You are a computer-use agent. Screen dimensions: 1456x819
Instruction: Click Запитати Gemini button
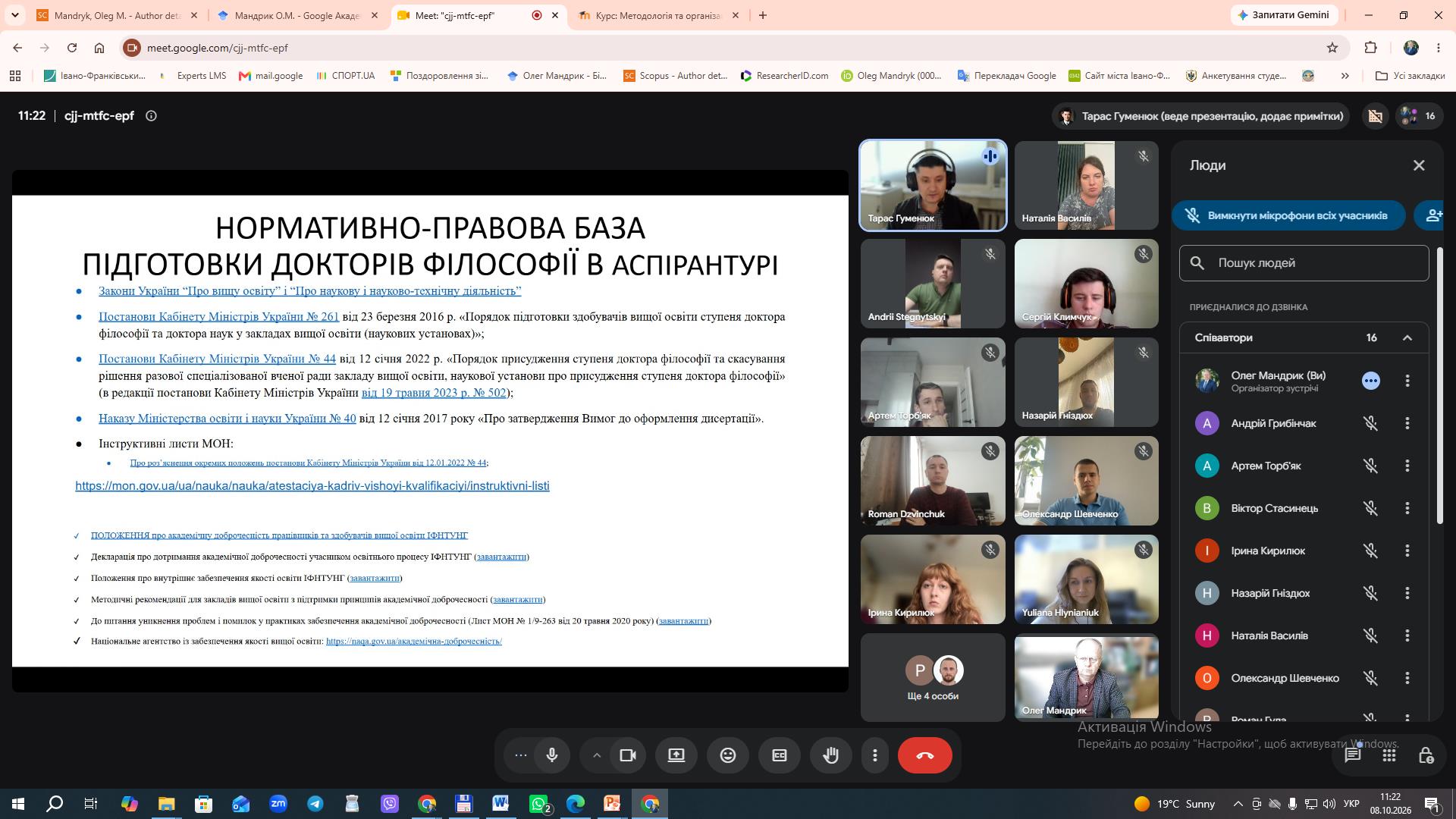1284,15
